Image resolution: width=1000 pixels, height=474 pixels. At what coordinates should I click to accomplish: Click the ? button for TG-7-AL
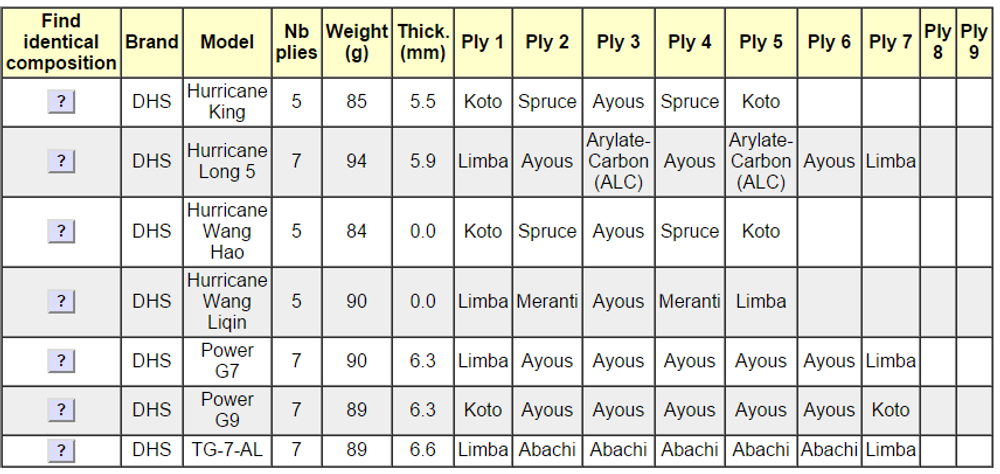click(61, 451)
